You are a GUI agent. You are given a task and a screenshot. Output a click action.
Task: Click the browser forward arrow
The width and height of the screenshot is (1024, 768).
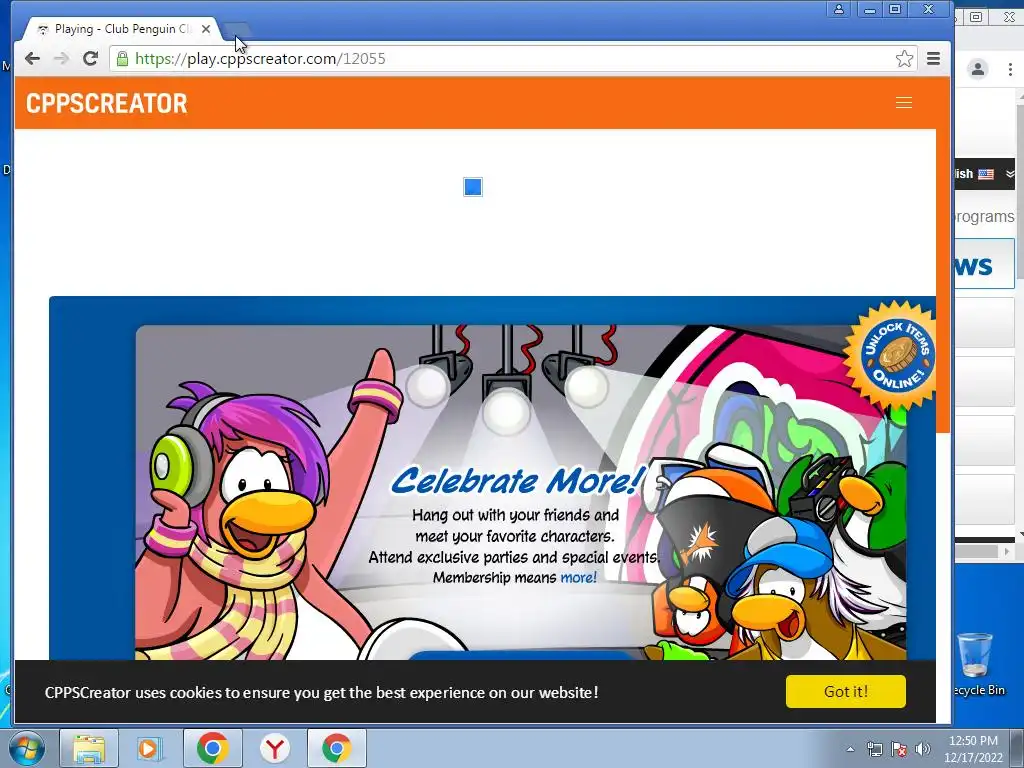[x=61, y=59]
